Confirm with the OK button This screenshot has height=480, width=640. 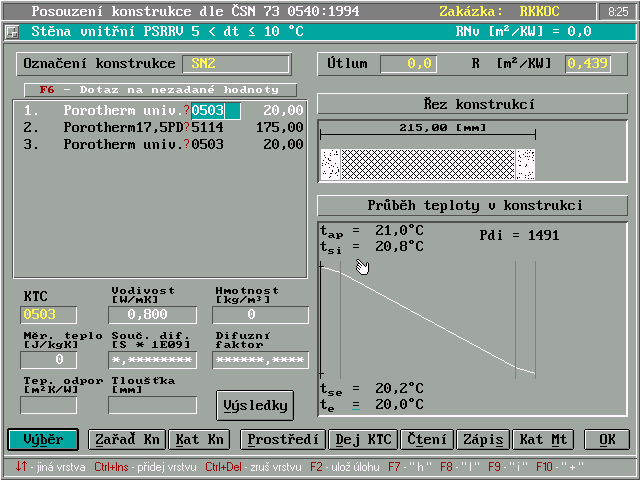coord(607,439)
